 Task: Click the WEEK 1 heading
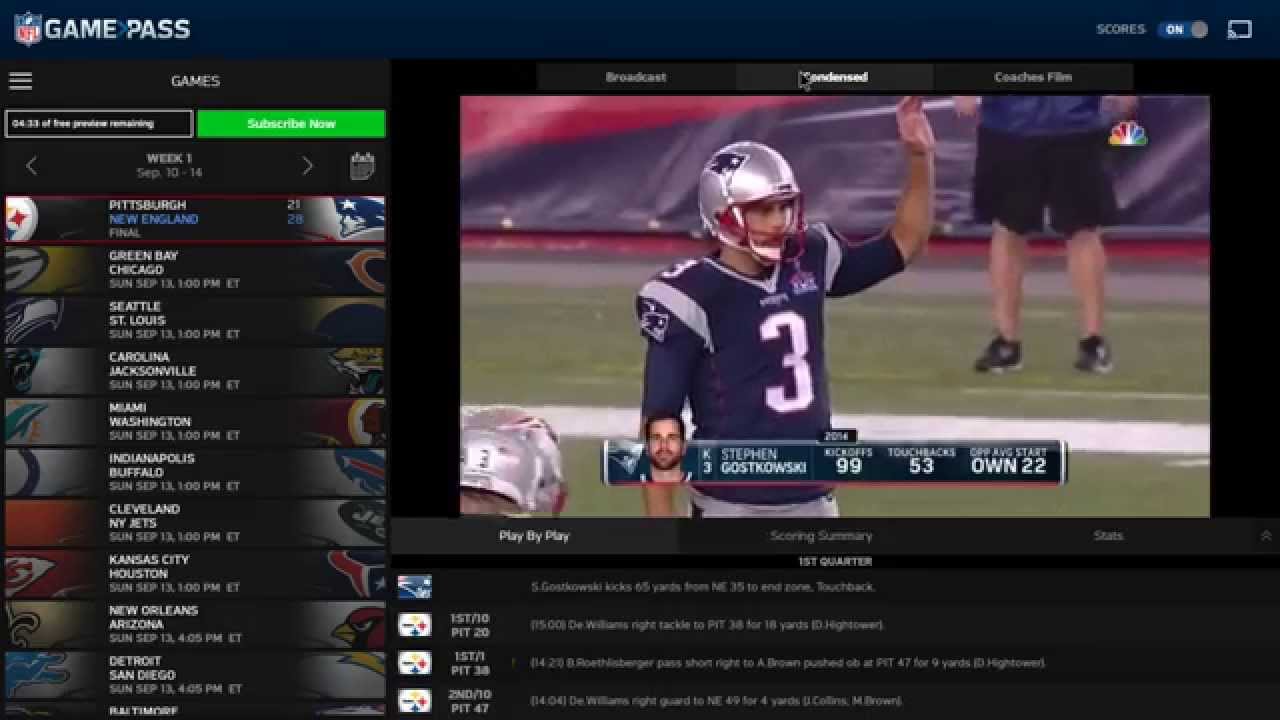click(x=169, y=158)
